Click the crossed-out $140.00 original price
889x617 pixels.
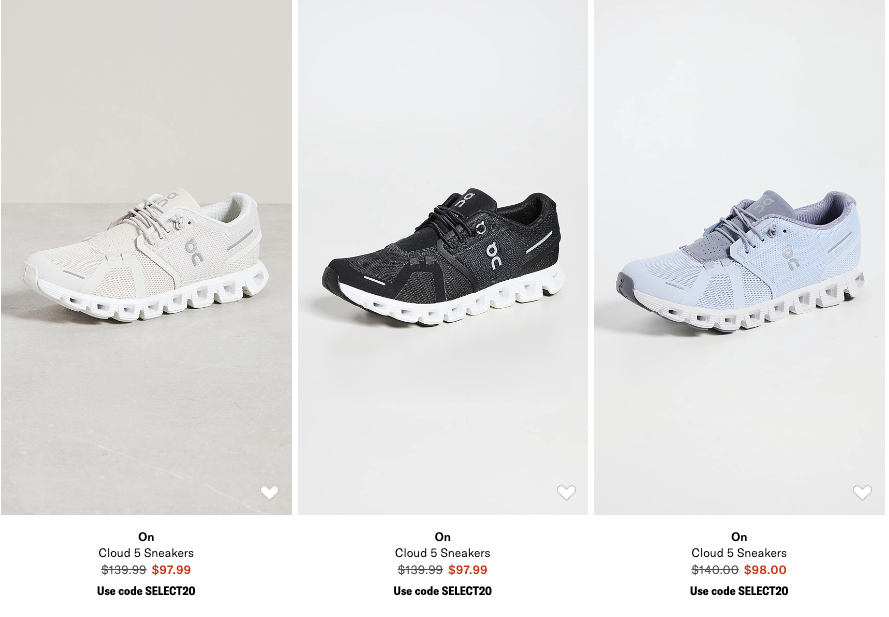pyautogui.click(x=715, y=570)
